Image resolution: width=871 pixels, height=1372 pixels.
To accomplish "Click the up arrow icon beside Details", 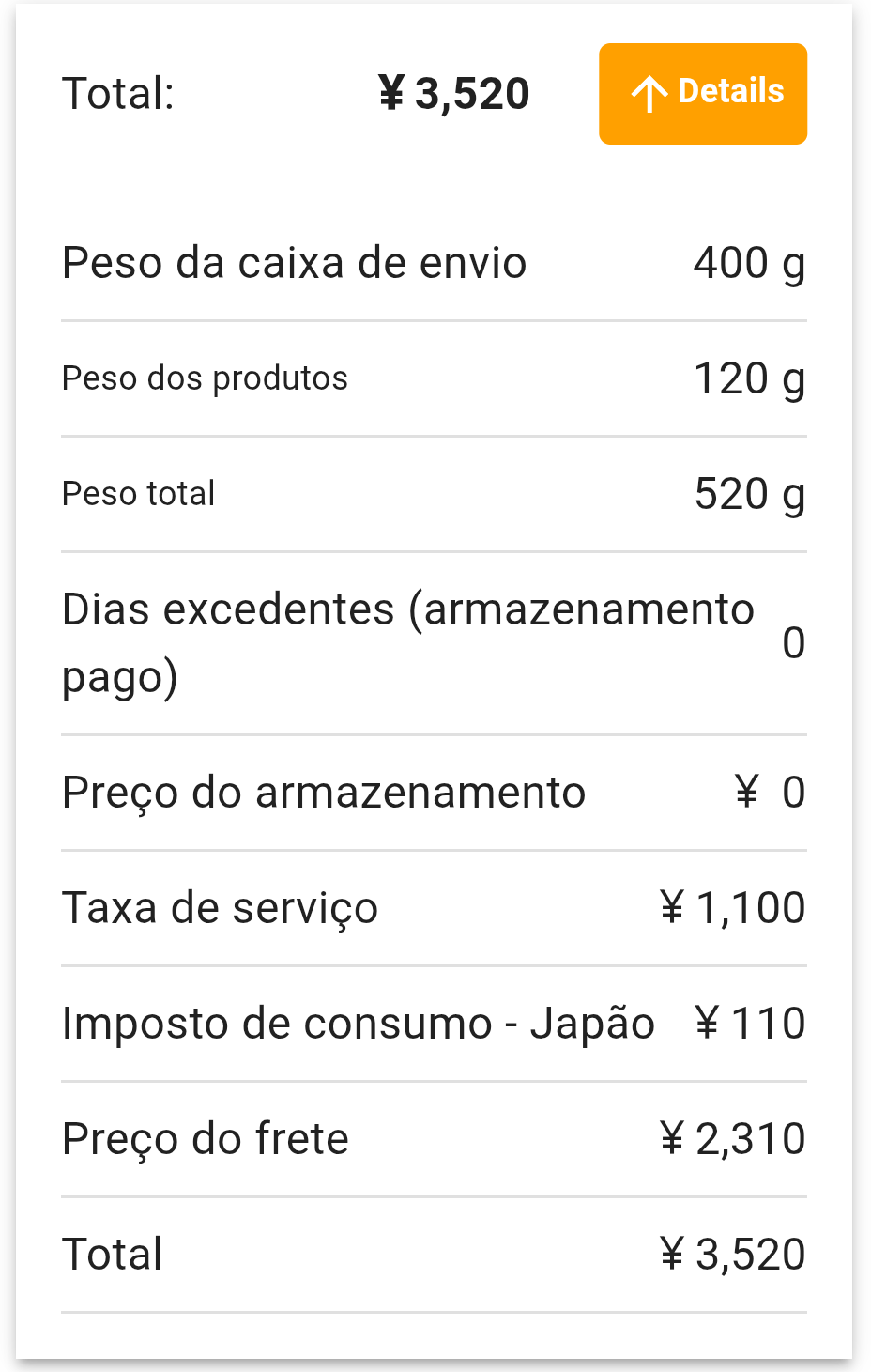I will coord(649,94).
